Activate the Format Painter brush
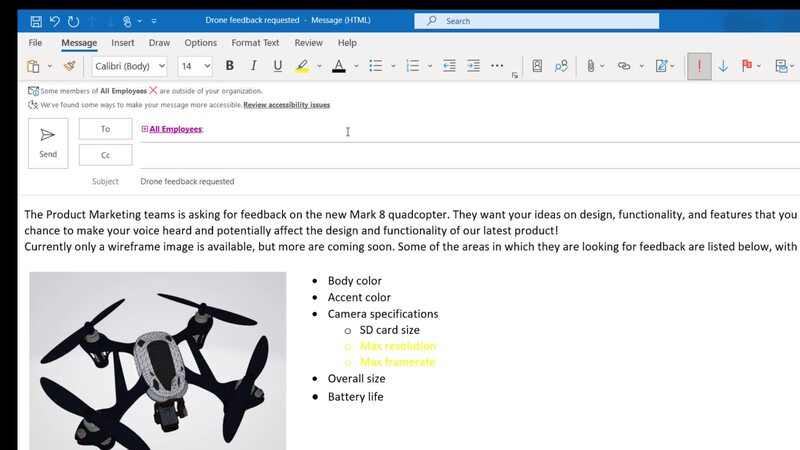This screenshot has height=450, width=800. [x=69, y=66]
